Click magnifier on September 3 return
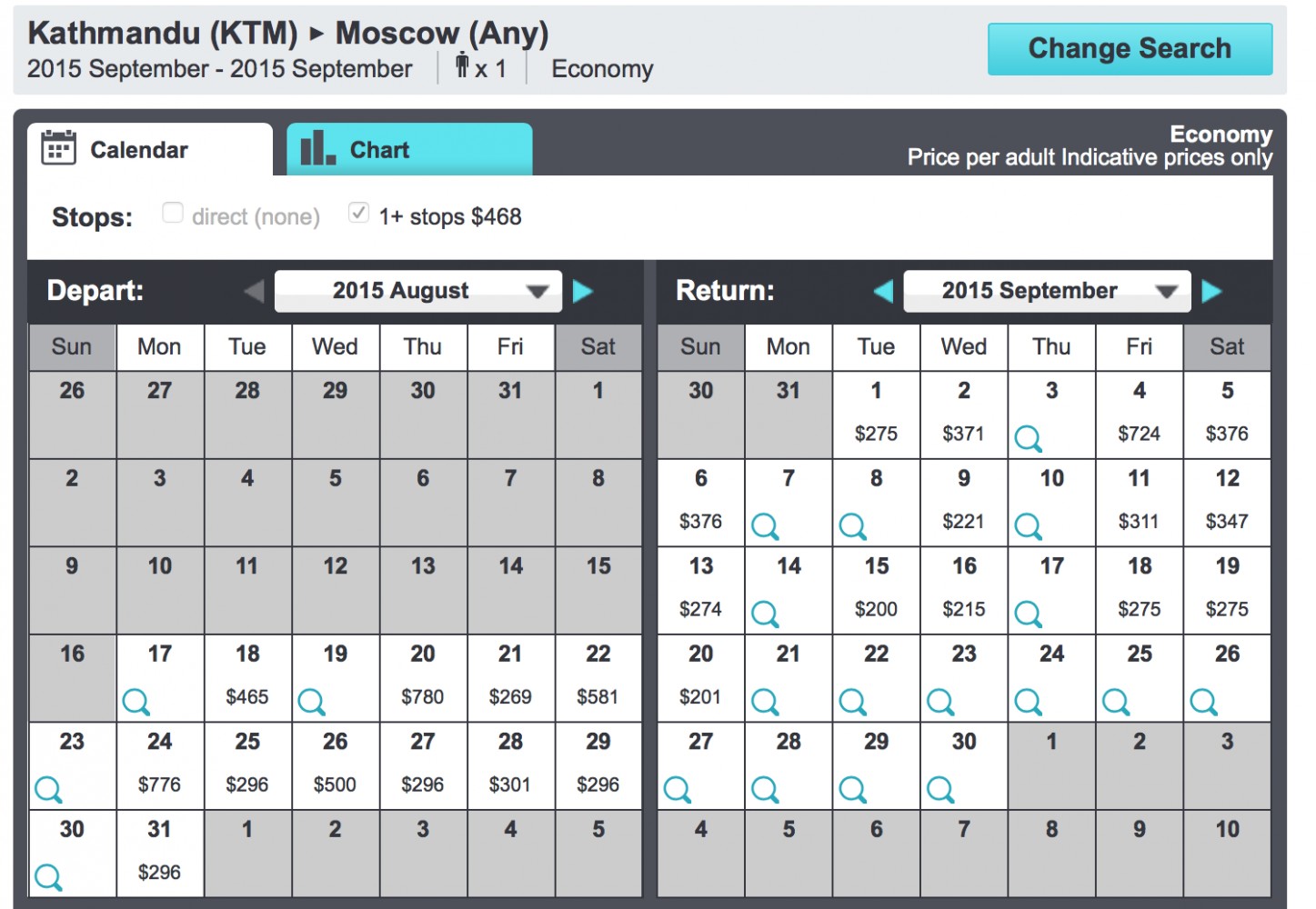1316x909 pixels. click(x=1028, y=438)
